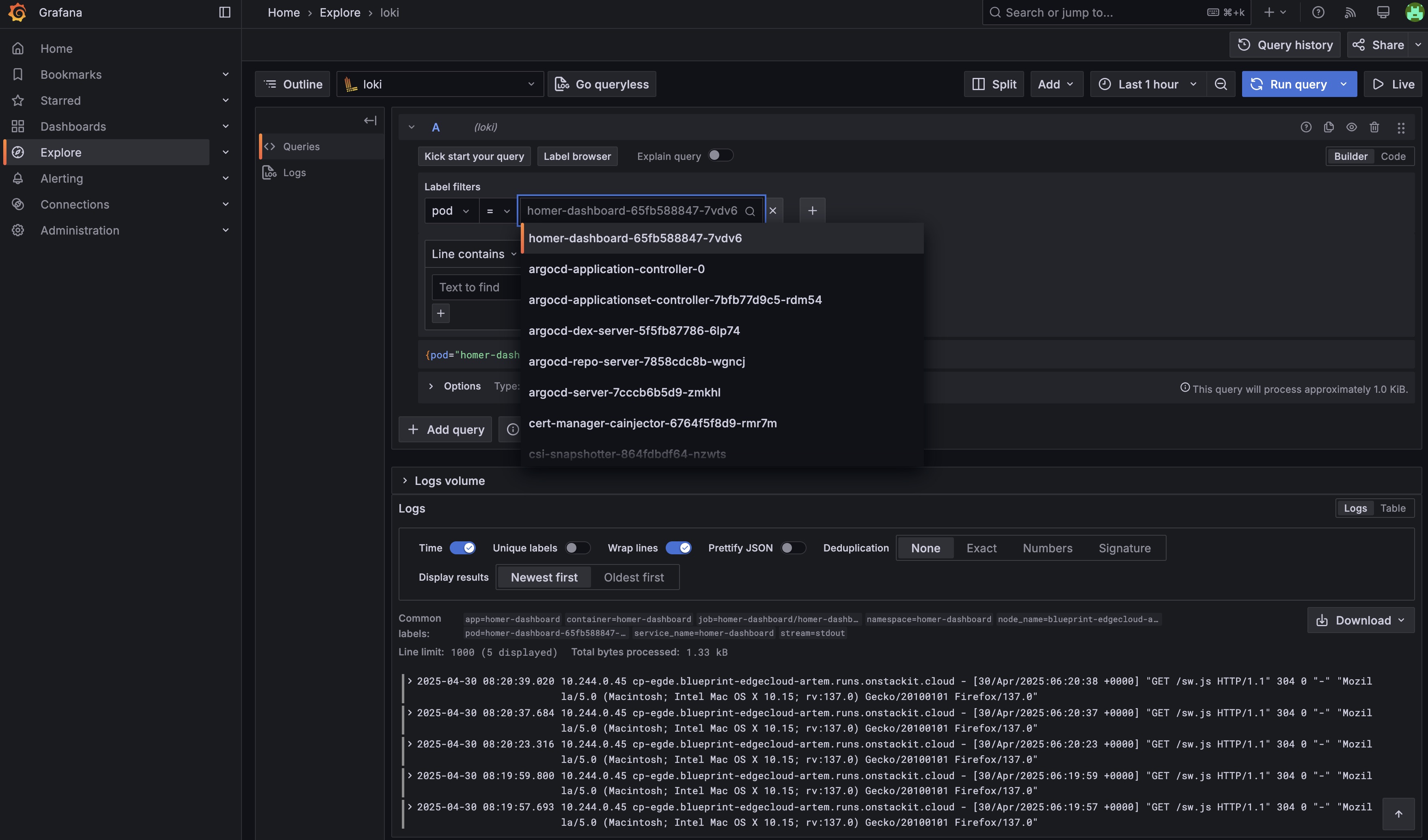
Task: Open the Alerting section in the sidebar
Action: (x=63, y=178)
